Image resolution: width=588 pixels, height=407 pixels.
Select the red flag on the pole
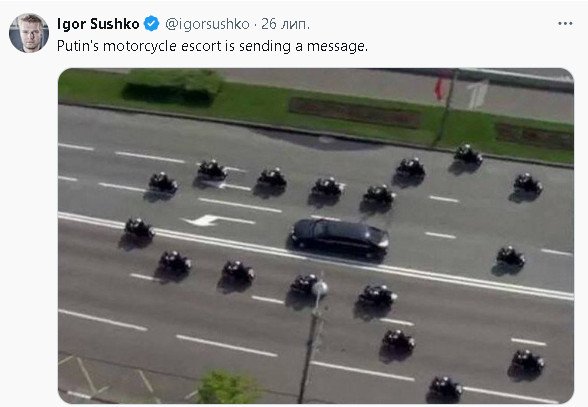(439, 89)
